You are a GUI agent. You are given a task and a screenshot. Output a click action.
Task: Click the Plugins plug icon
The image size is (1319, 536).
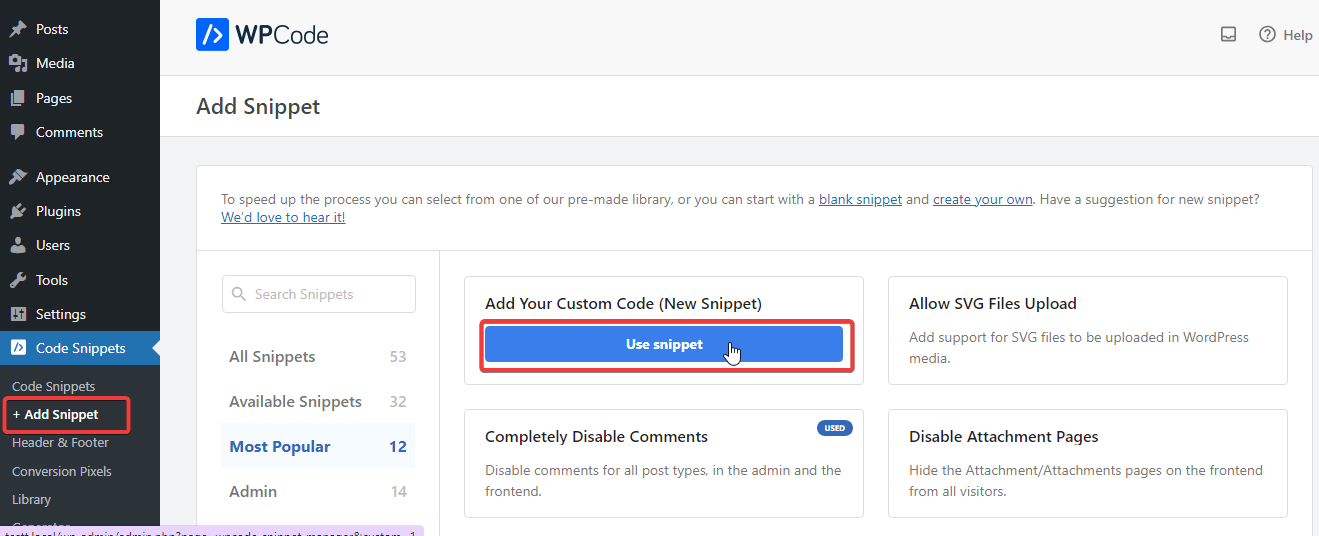tap(18, 211)
